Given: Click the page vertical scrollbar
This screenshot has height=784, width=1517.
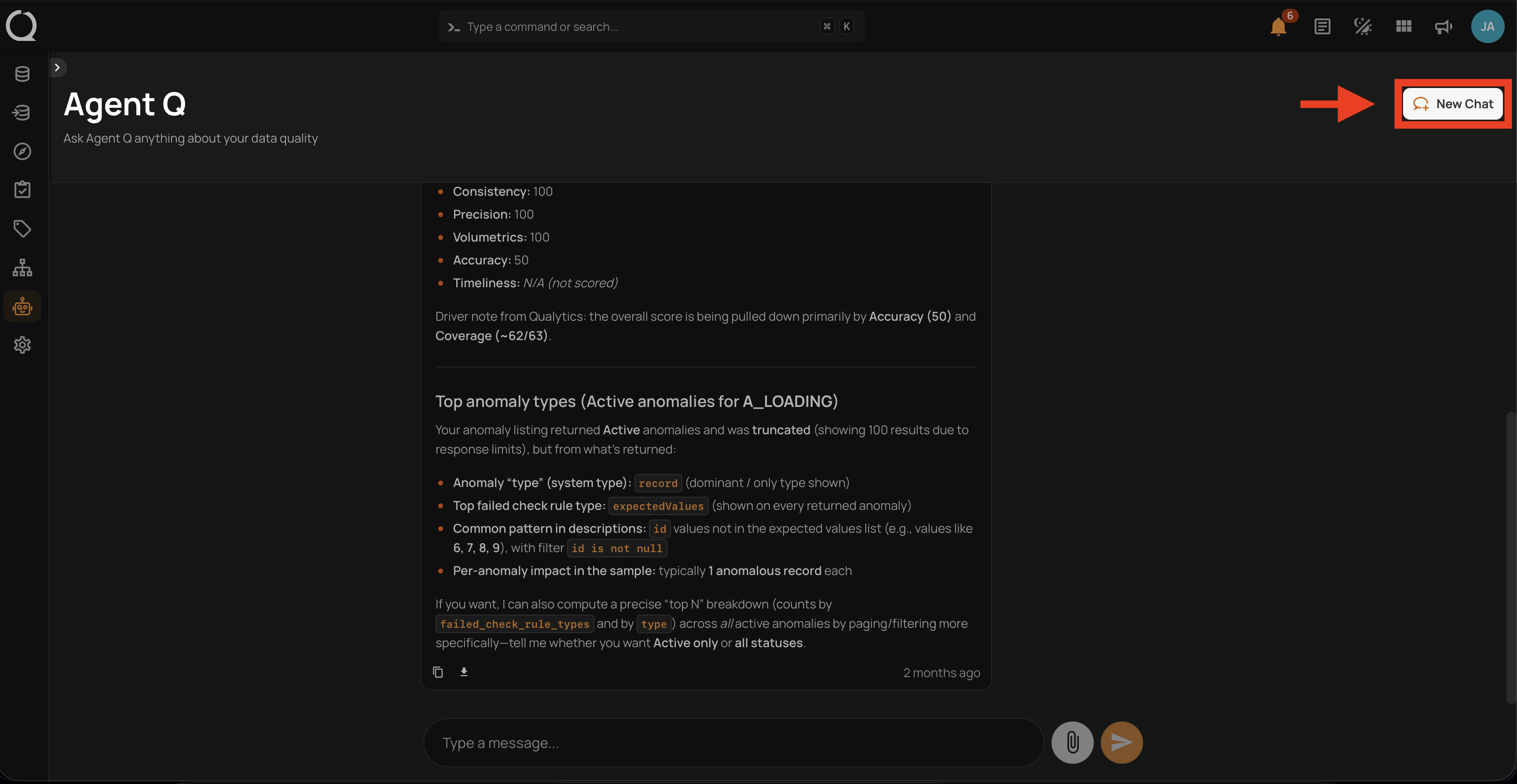Looking at the screenshot, I should (1510, 557).
